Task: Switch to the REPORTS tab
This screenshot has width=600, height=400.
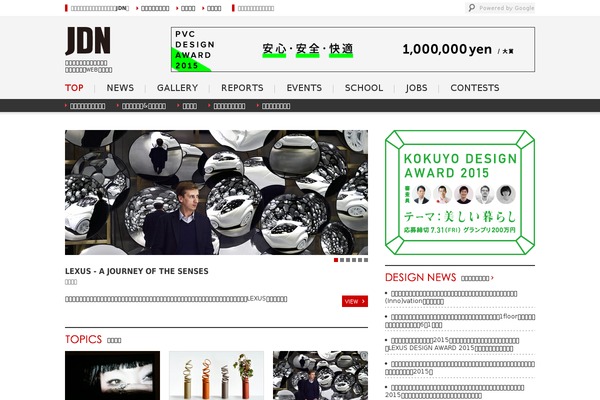Action: coord(242,88)
